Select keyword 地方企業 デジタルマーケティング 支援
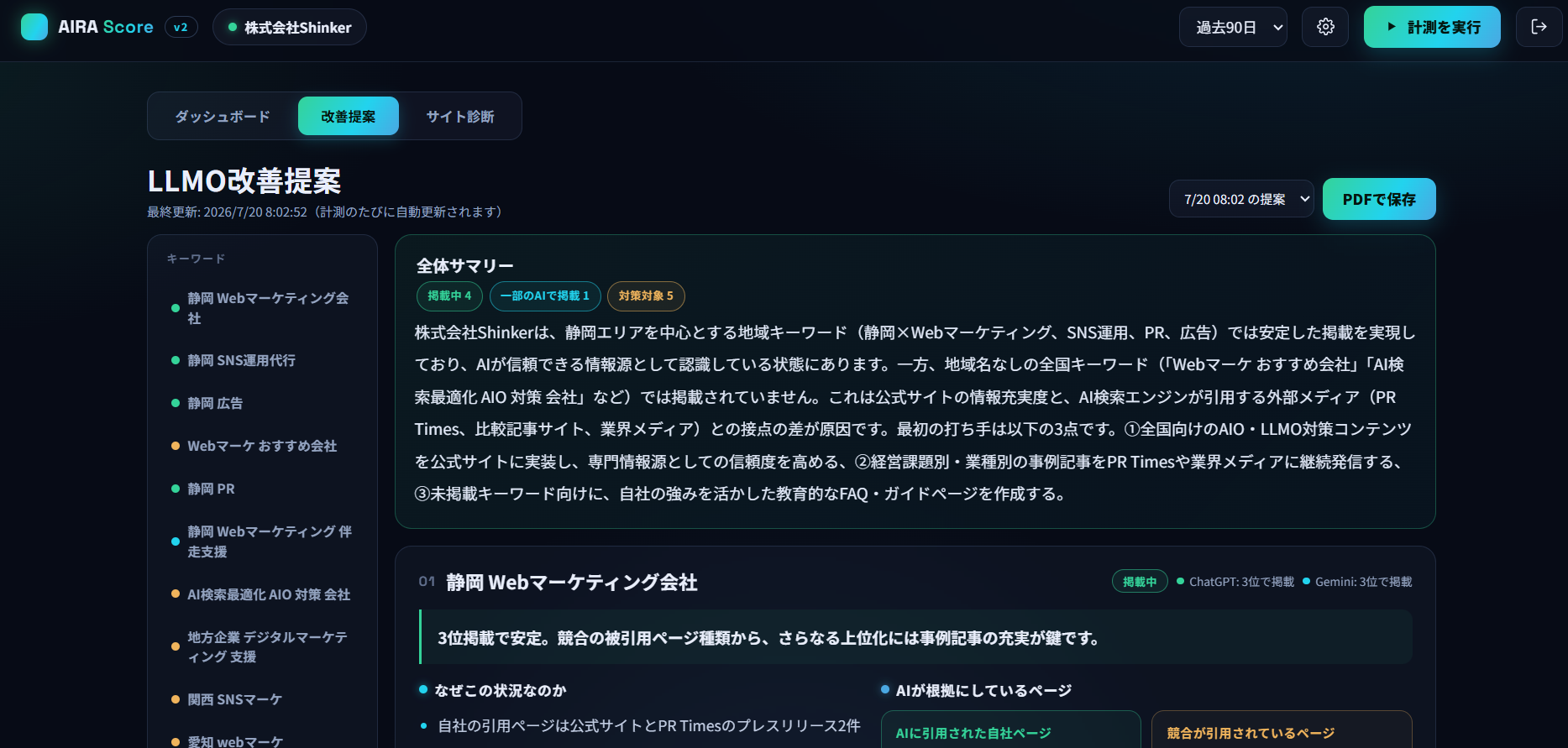The height and width of the screenshot is (748, 1568). [x=262, y=646]
